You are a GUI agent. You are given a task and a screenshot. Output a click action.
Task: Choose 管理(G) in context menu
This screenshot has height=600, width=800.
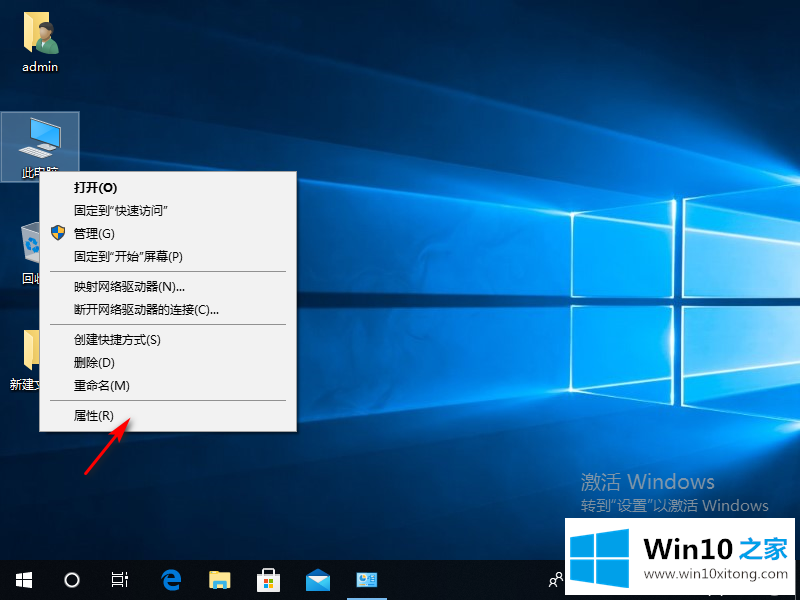pyautogui.click(x=168, y=234)
